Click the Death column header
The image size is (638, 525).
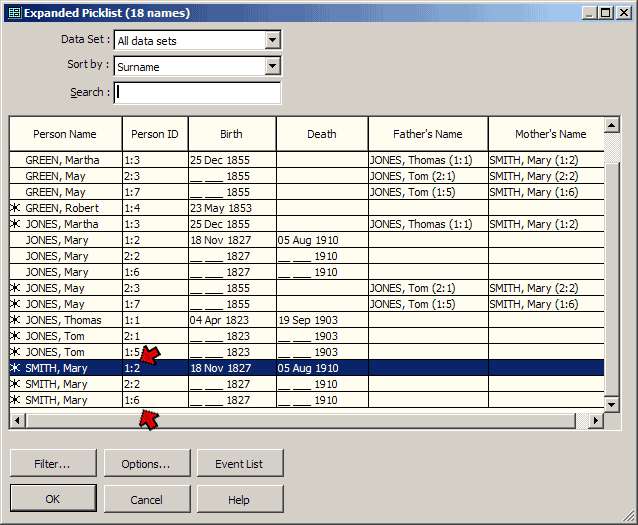tap(322, 134)
